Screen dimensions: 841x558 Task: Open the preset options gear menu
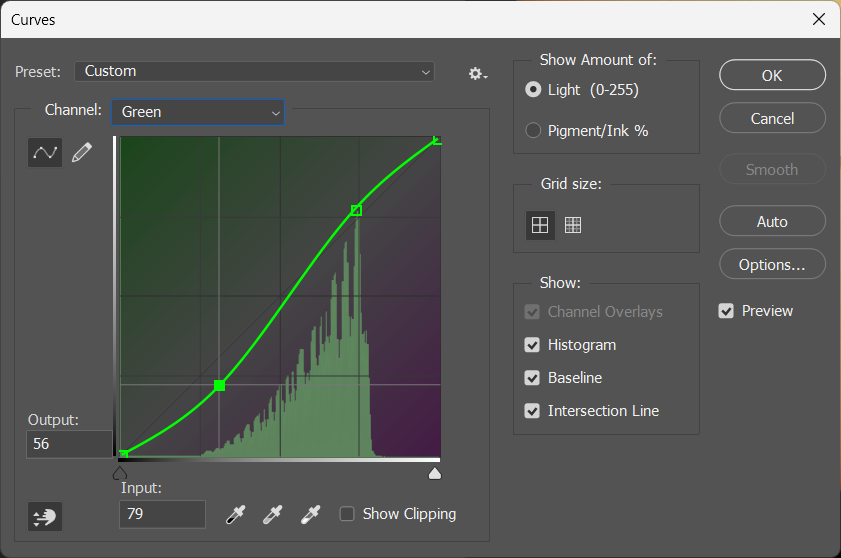477,73
